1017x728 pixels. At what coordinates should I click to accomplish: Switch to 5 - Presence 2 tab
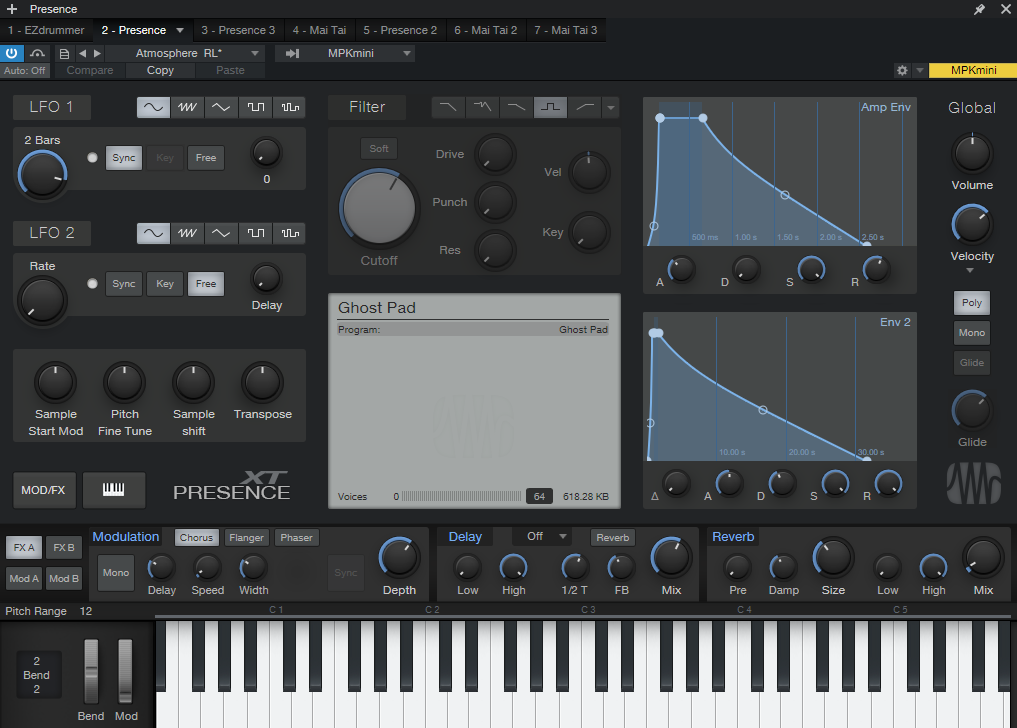(400, 30)
